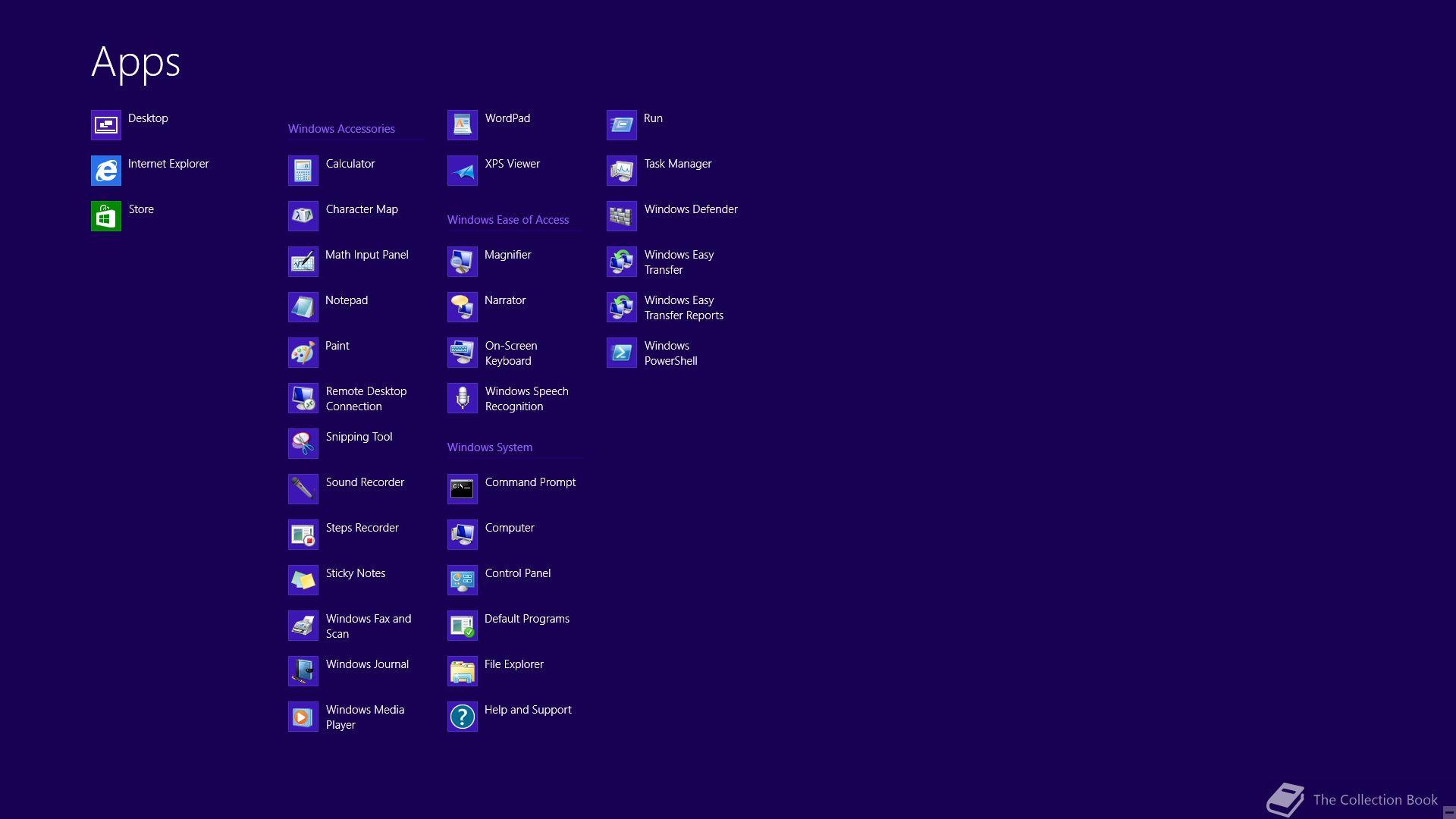This screenshot has height=819, width=1456.
Task: Click the zoom-out button at bottom-right corner
Action: [x=1448, y=812]
